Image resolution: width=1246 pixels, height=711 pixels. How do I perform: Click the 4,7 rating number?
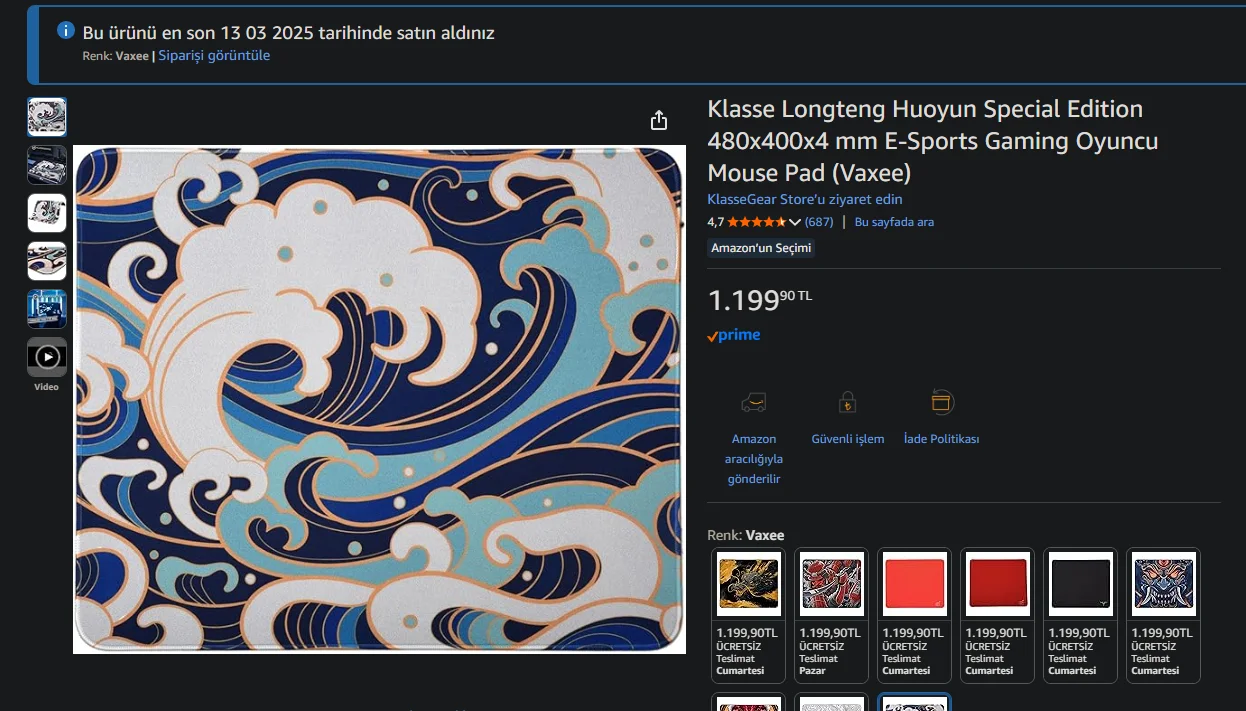point(715,222)
